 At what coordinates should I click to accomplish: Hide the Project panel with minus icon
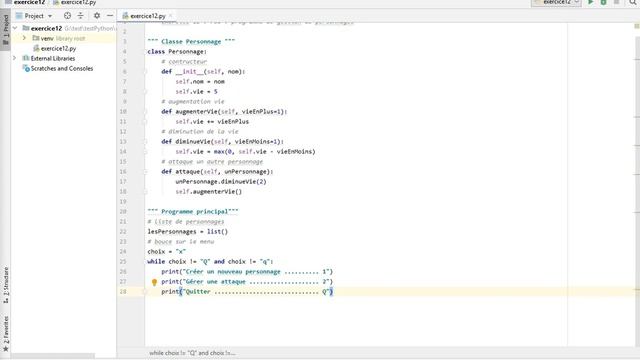pos(110,16)
